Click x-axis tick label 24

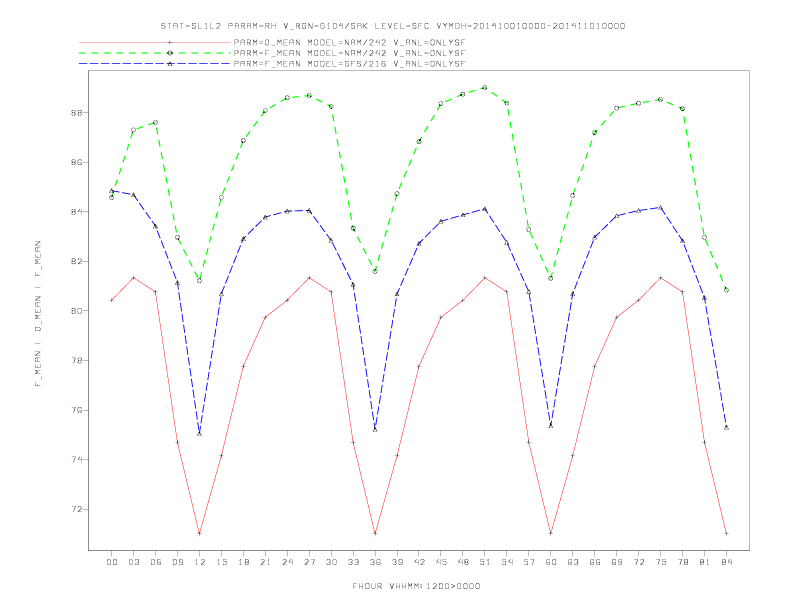pyautogui.click(x=287, y=562)
